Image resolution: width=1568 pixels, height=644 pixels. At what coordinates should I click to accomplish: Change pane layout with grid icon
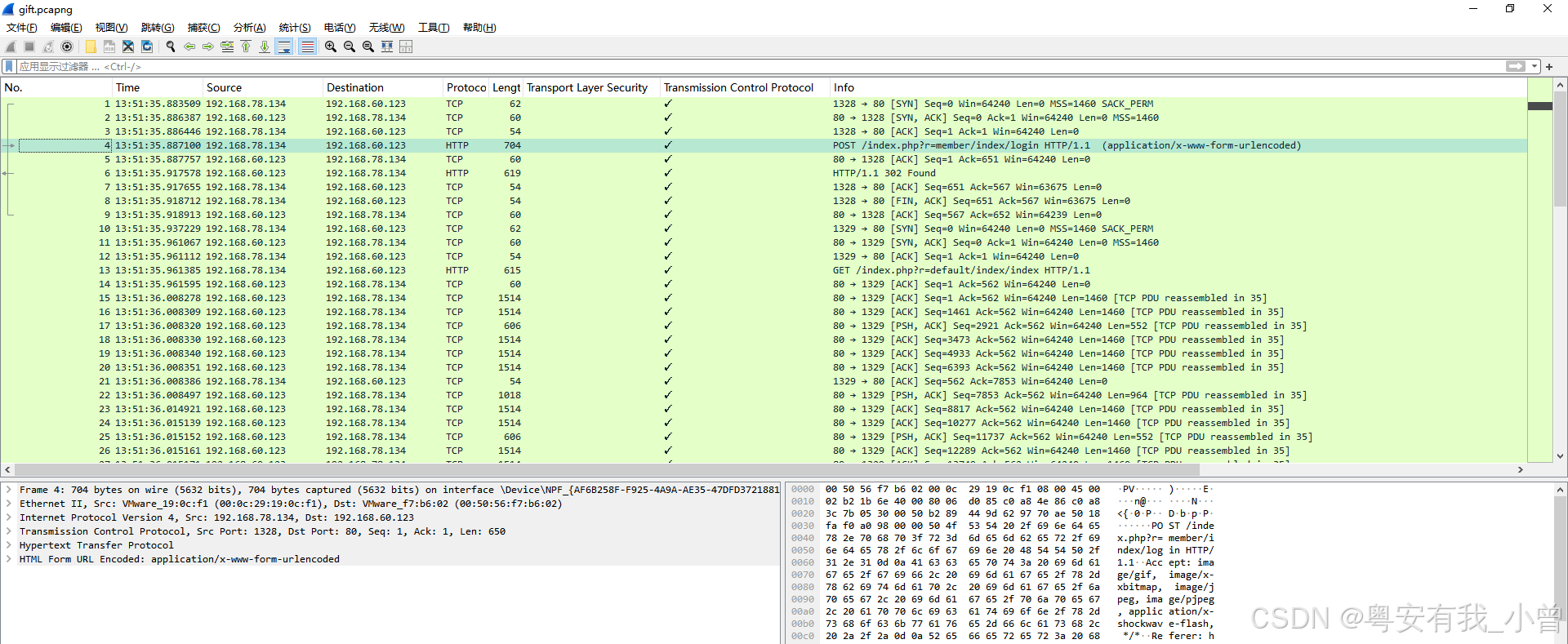click(406, 47)
